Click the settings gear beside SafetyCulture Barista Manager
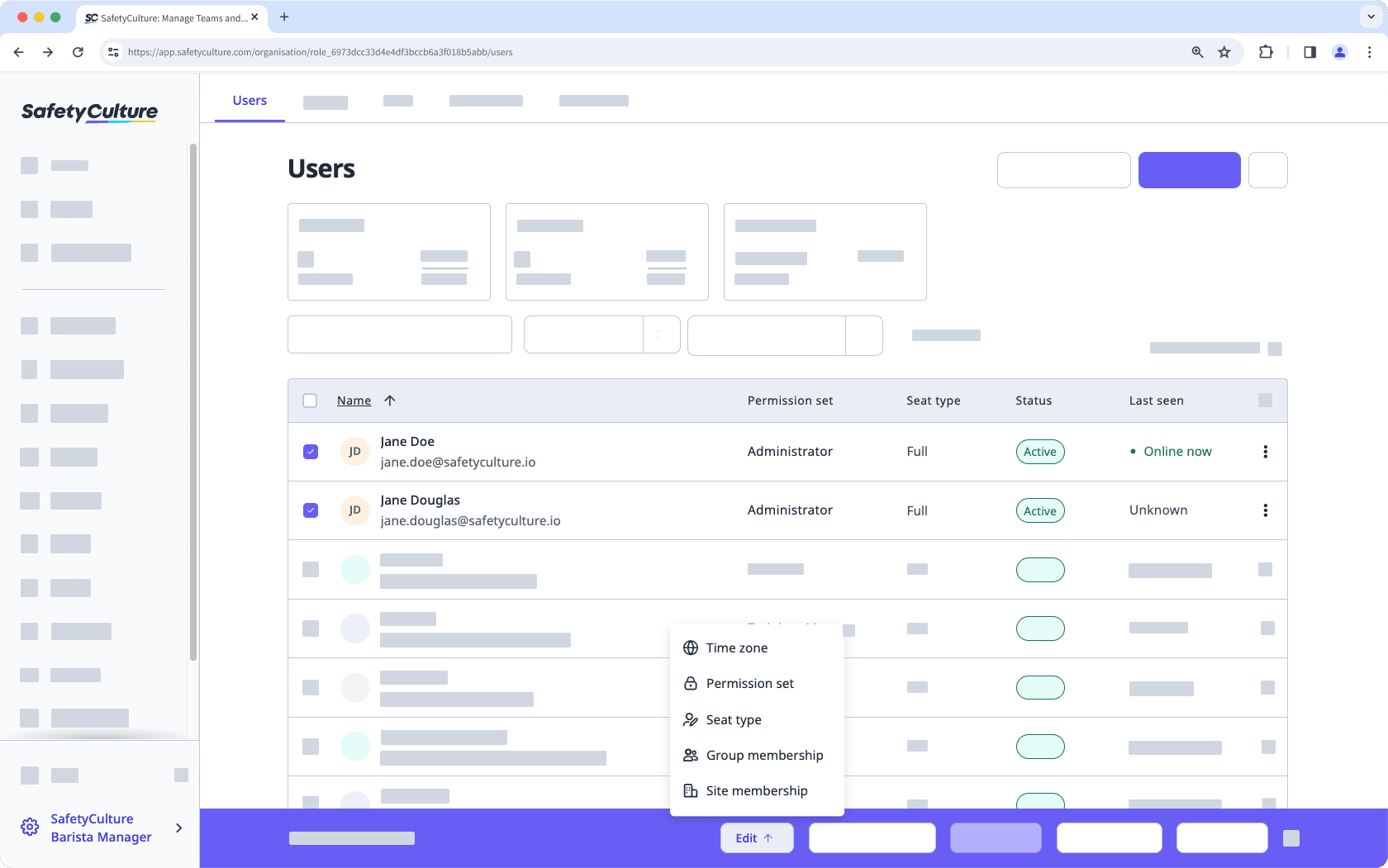 pyautogui.click(x=30, y=827)
